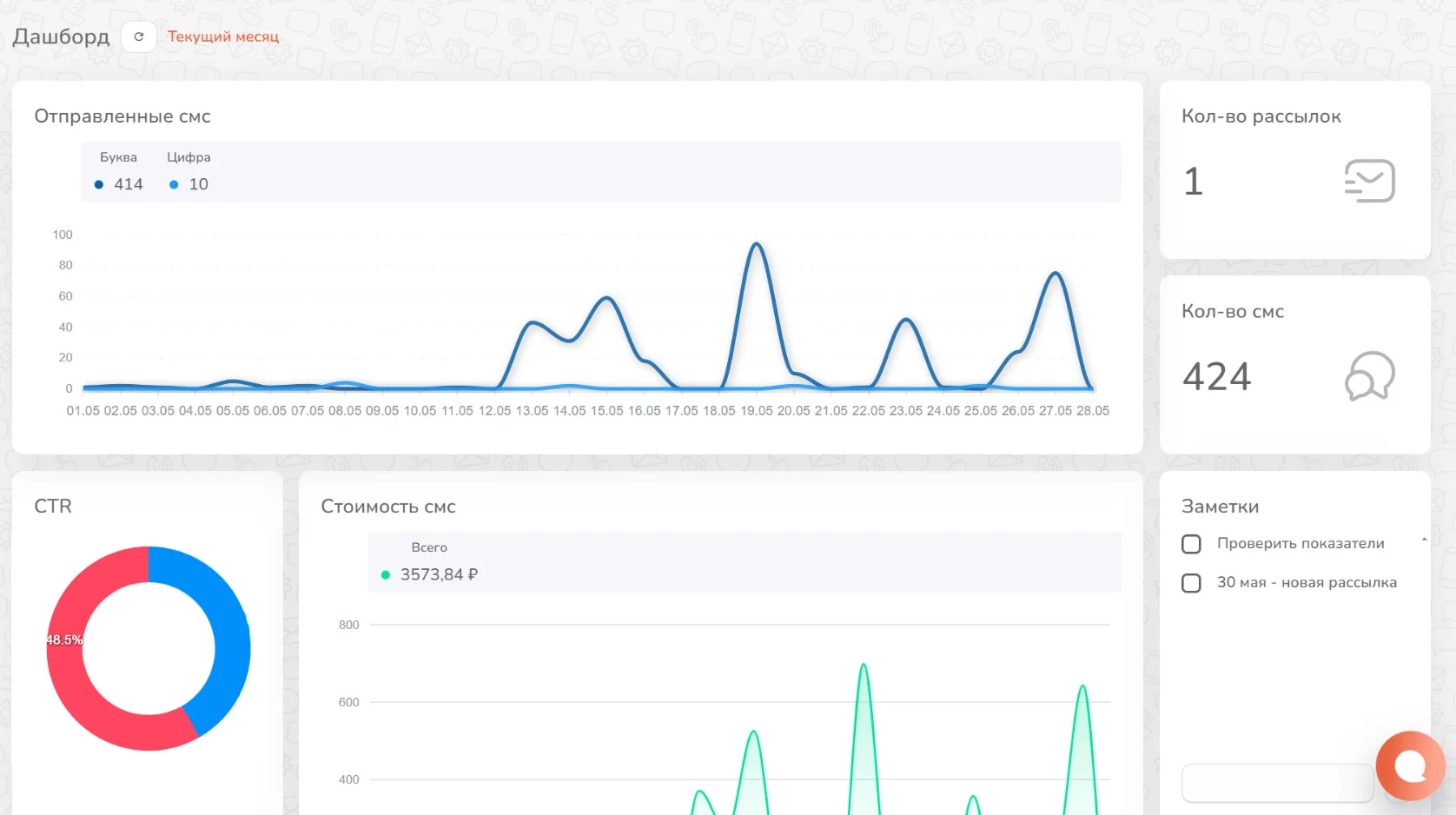Screen dimensions: 1456x815
Task: Click the chat bubbles icon in Кол-во смс
Action: [1369, 375]
